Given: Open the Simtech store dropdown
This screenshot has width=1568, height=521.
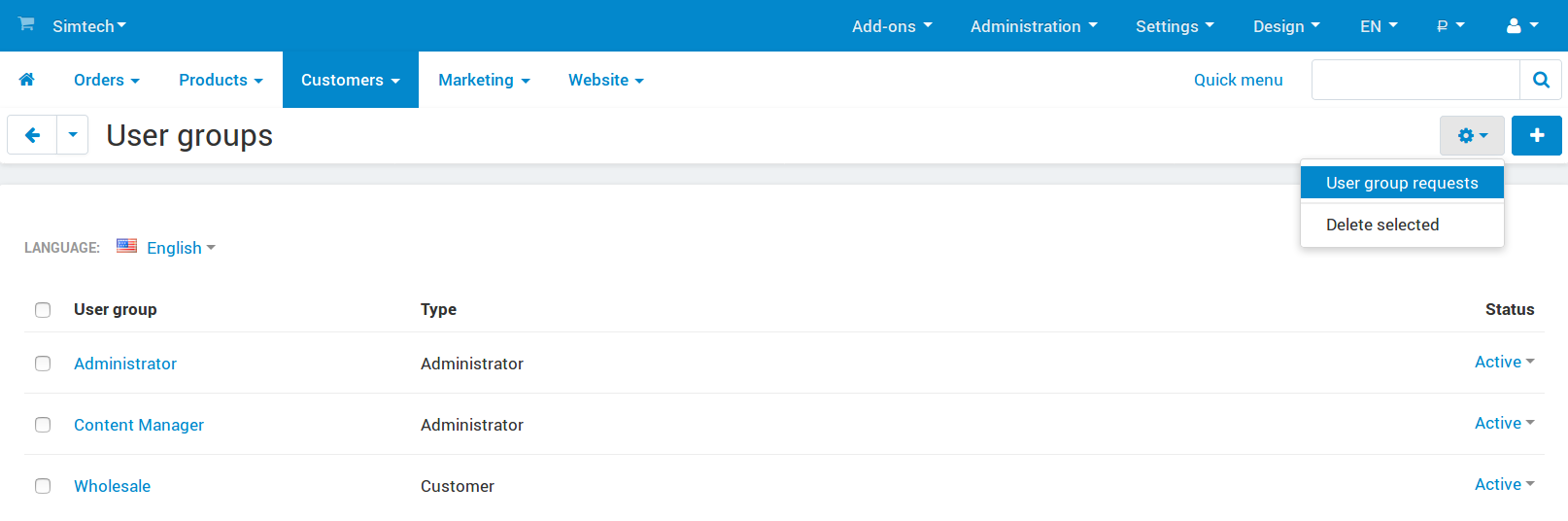Looking at the screenshot, I should [89, 26].
